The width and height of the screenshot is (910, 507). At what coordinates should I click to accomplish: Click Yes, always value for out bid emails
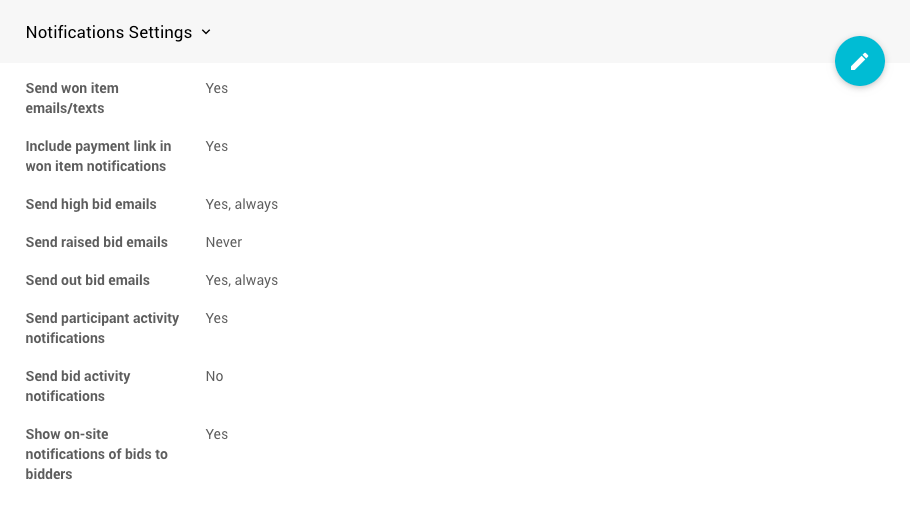241,280
